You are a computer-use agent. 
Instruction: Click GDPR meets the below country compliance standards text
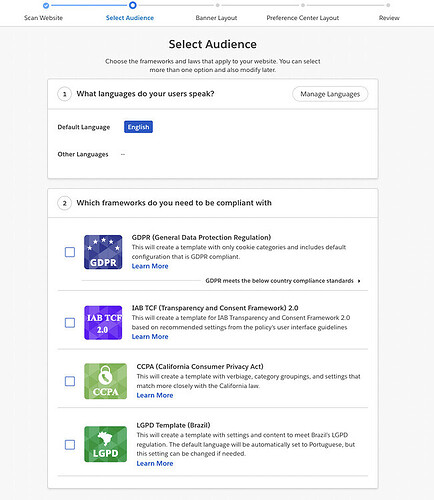pos(279,281)
